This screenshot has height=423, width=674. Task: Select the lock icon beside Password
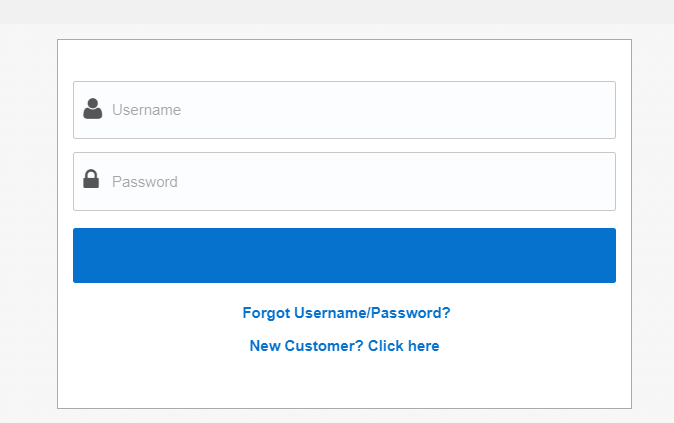coord(91,180)
